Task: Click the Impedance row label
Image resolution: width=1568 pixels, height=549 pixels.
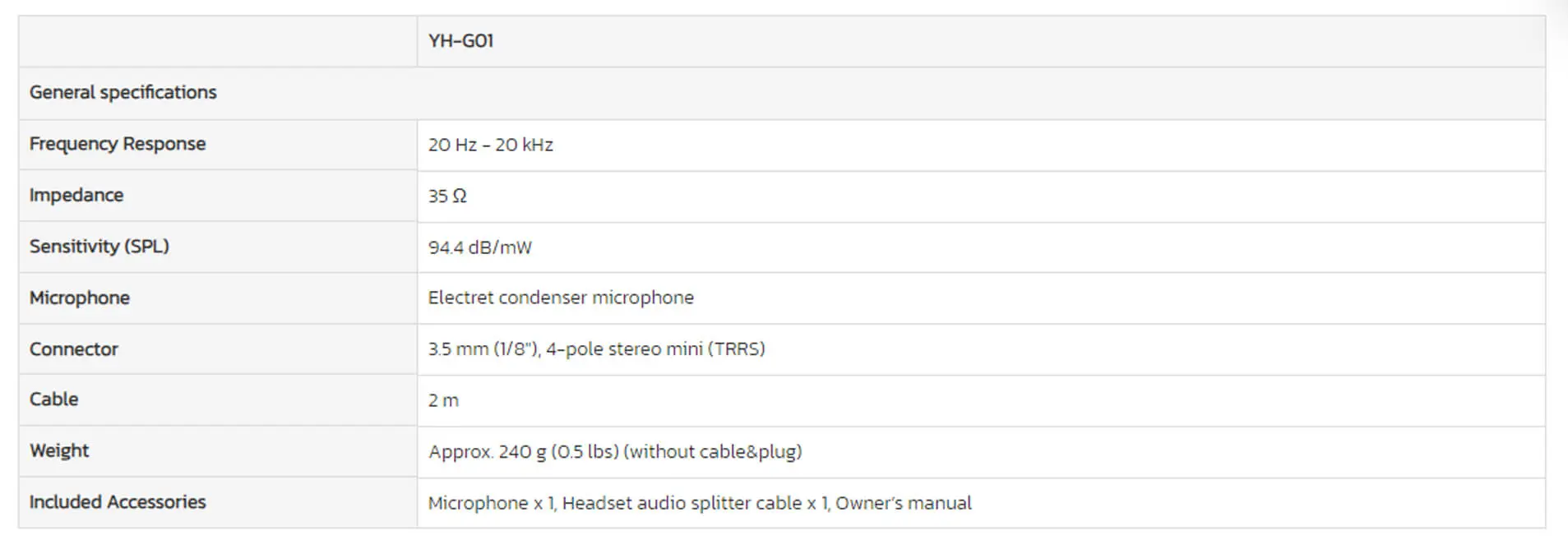Action: [76, 195]
